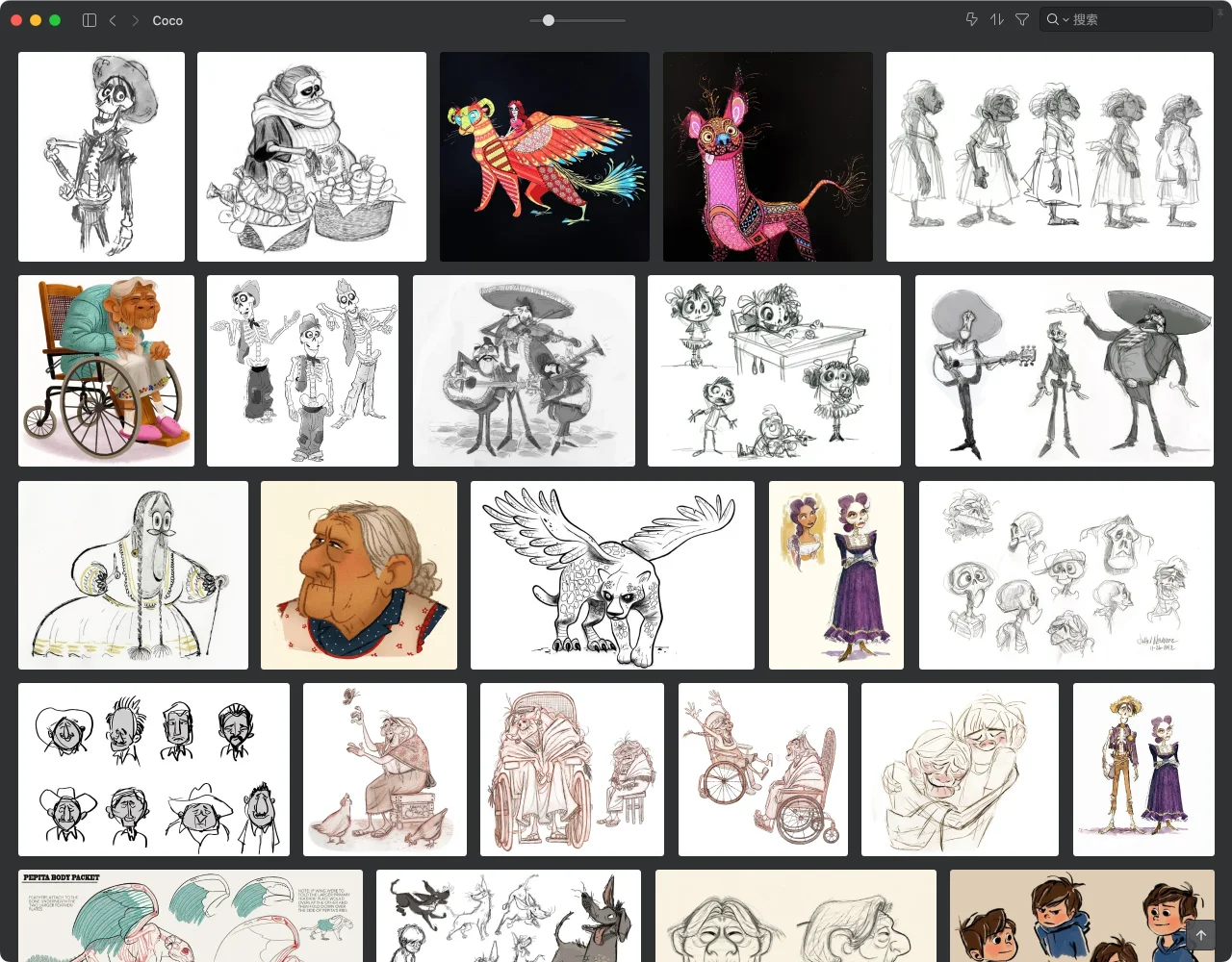
Task: Focus the 搜索 search field
Action: point(1126,19)
